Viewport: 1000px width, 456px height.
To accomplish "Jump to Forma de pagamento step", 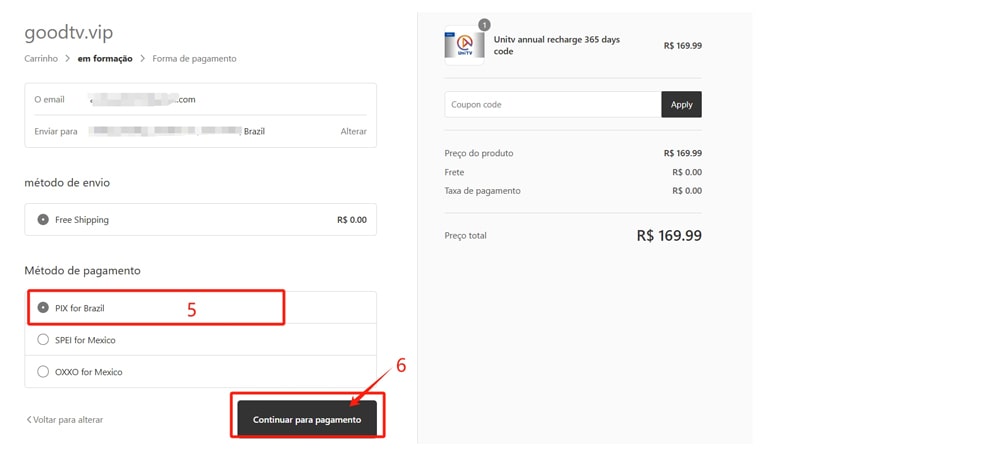I will coord(194,59).
